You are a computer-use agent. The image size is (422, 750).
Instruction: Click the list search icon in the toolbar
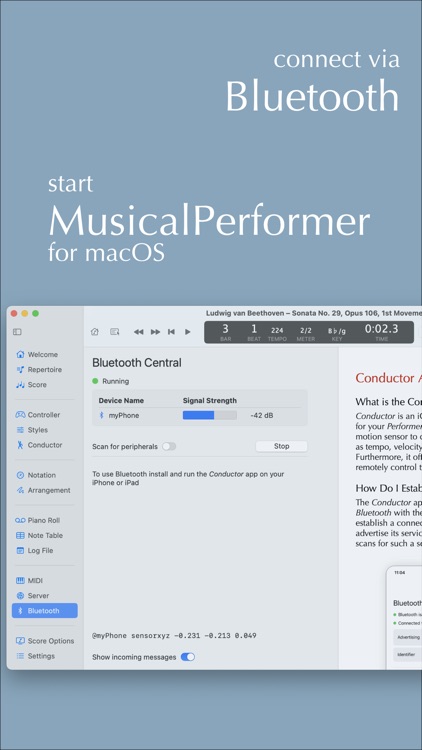(115, 331)
